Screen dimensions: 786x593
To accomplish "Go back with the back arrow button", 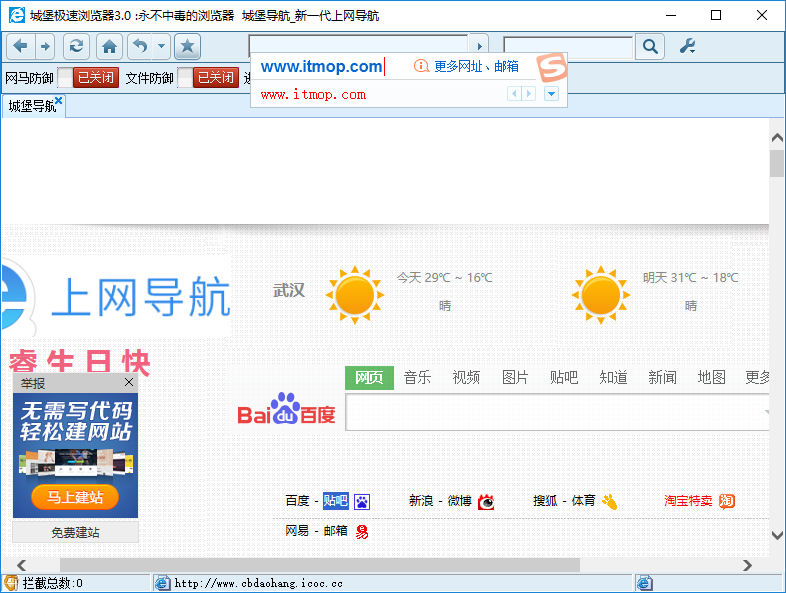I will (21, 47).
